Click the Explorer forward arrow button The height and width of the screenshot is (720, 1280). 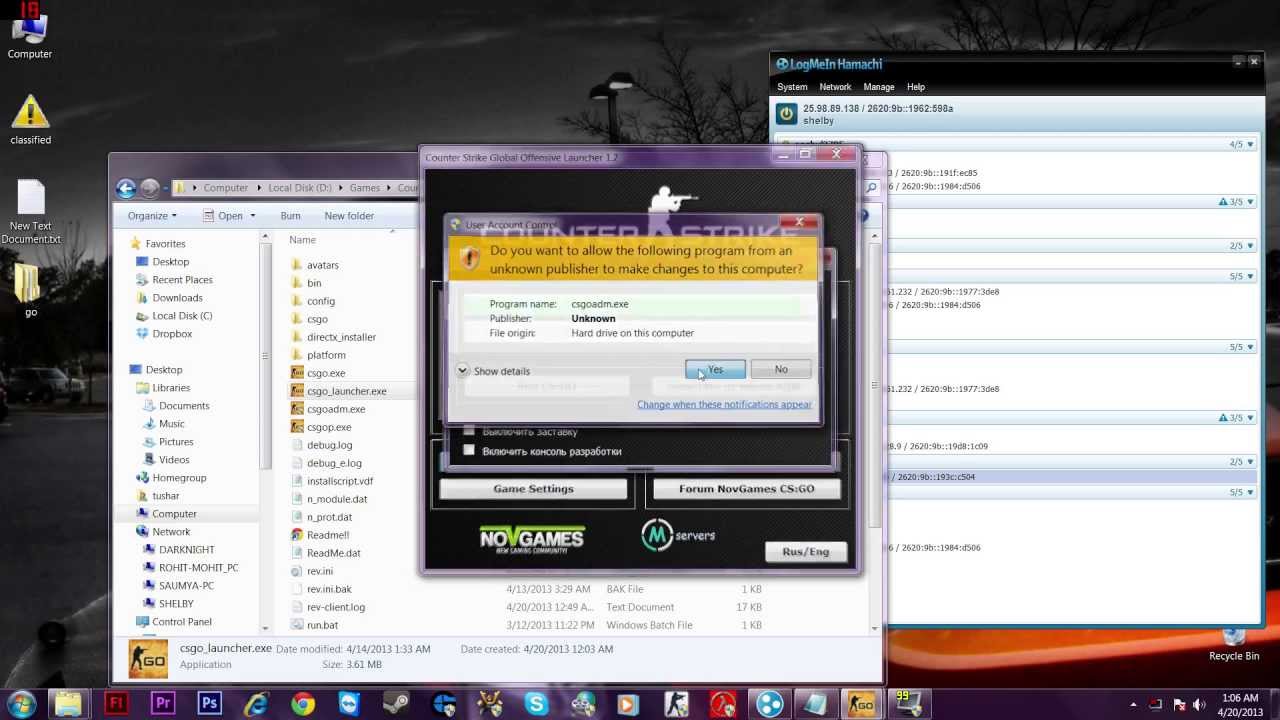(149, 188)
